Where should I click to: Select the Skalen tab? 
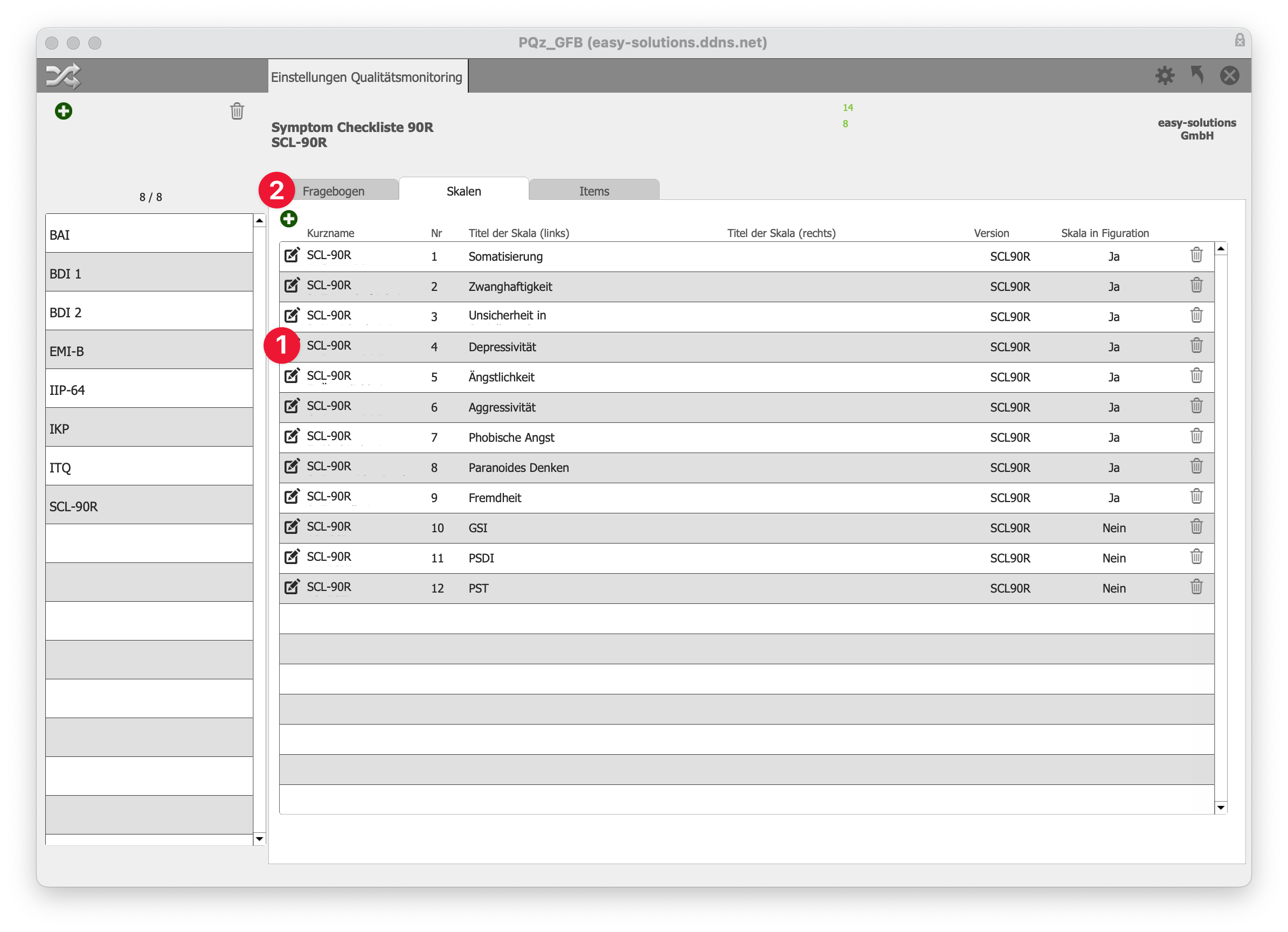tap(462, 191)
